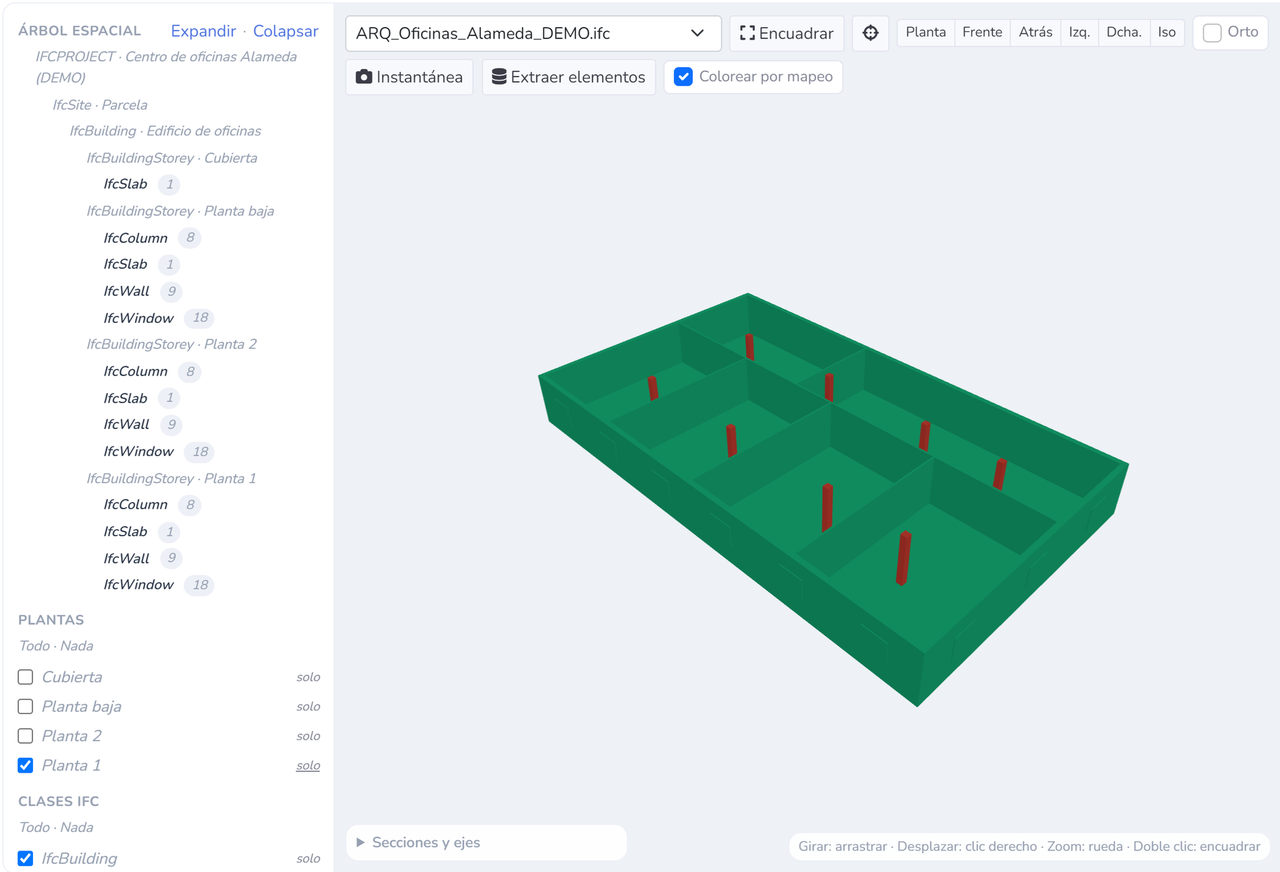The image size is (1280, 872).
Task: Select the IfcBuildingStorey Planta baja node
Action: pyautogui.click(x=180, y=211)
